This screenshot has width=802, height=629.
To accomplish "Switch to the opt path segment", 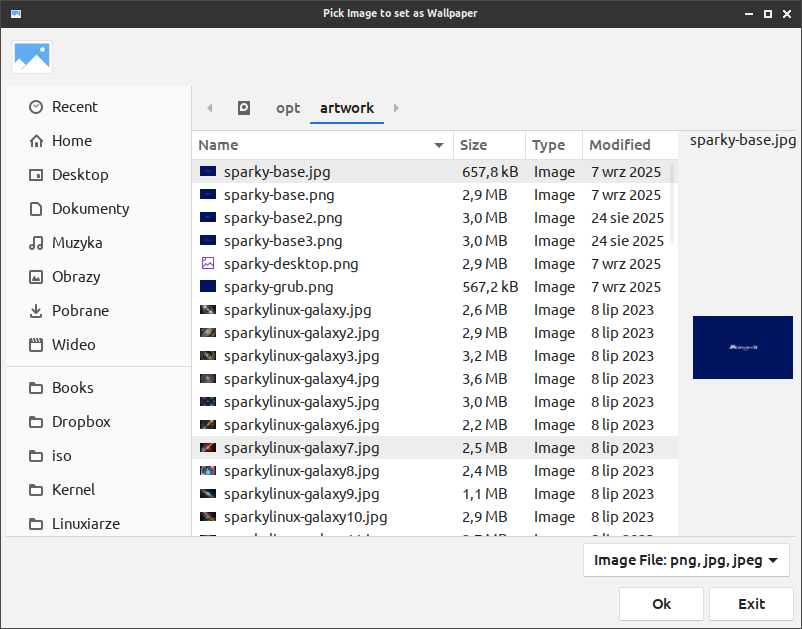I will point(288,108).
